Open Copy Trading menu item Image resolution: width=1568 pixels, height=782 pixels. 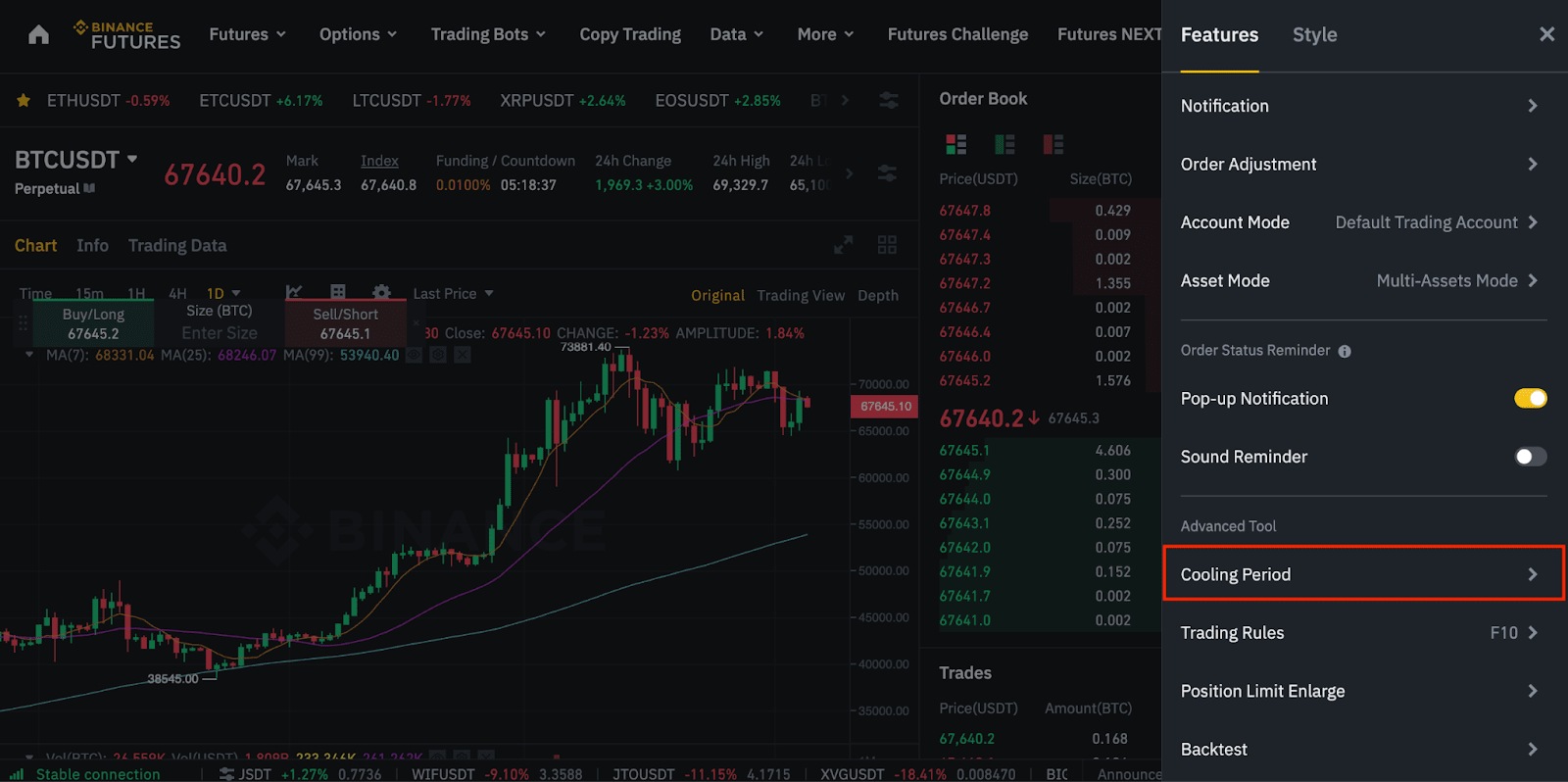click(630, 34)
